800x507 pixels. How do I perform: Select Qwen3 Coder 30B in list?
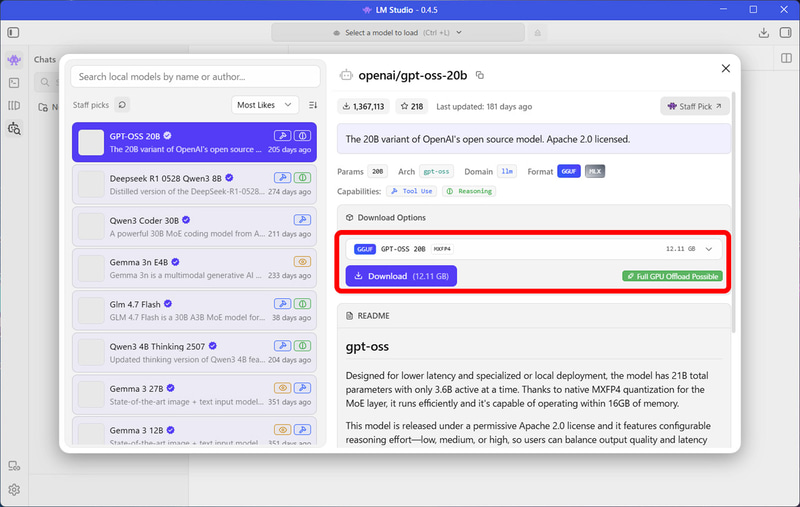click(x=194, y=226)
